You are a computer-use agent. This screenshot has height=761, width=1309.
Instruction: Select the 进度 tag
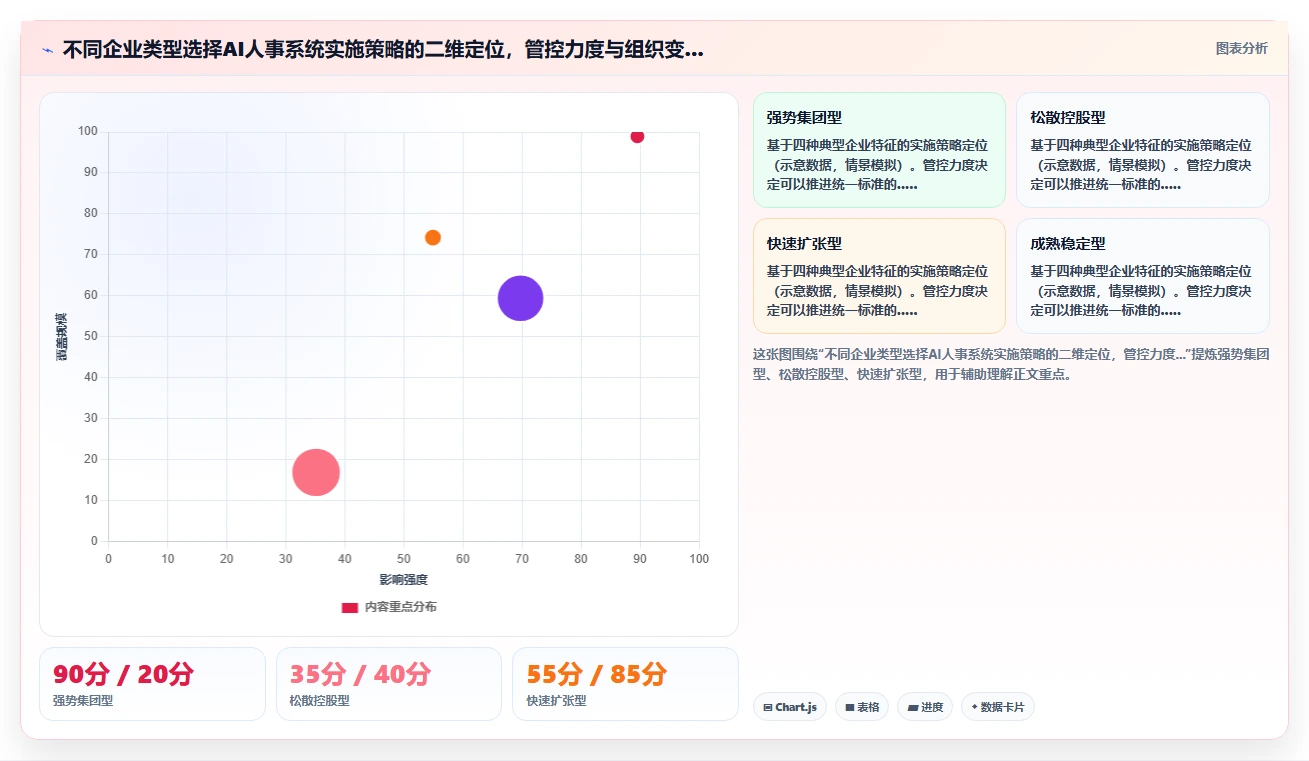click(925, 707)
